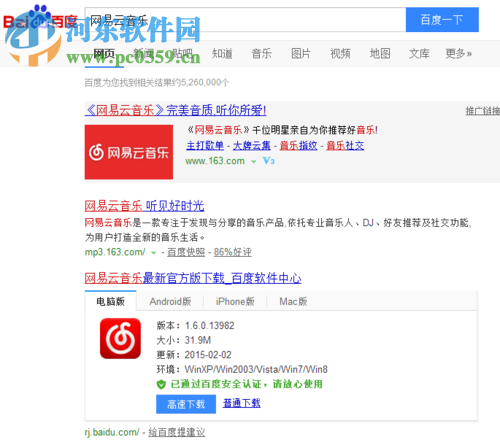This screenshot has width=500, height=445.
Task: Open the 音乐社交 sublink
Action: 345,146
